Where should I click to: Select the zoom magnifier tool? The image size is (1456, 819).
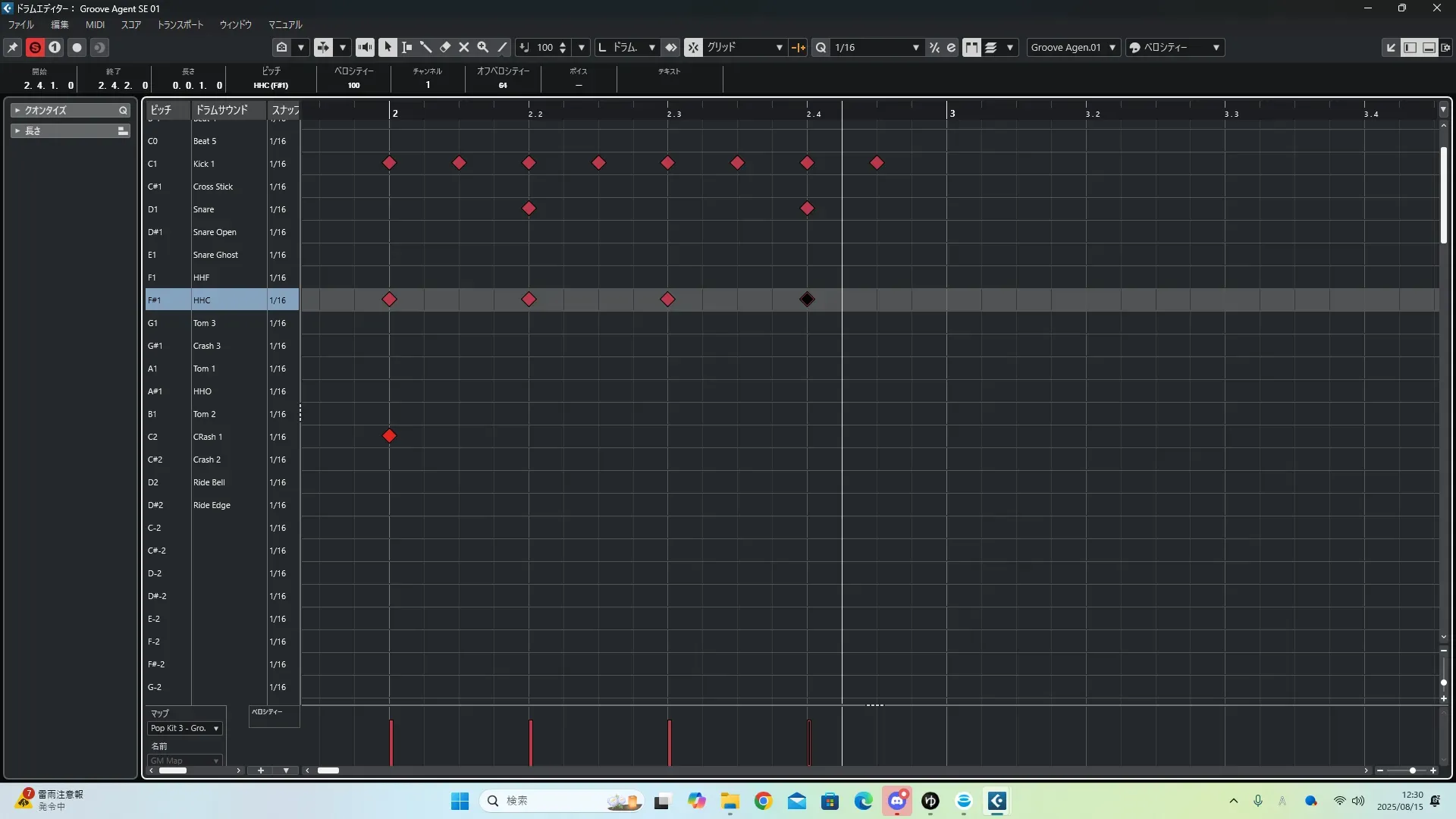[483, 47]
